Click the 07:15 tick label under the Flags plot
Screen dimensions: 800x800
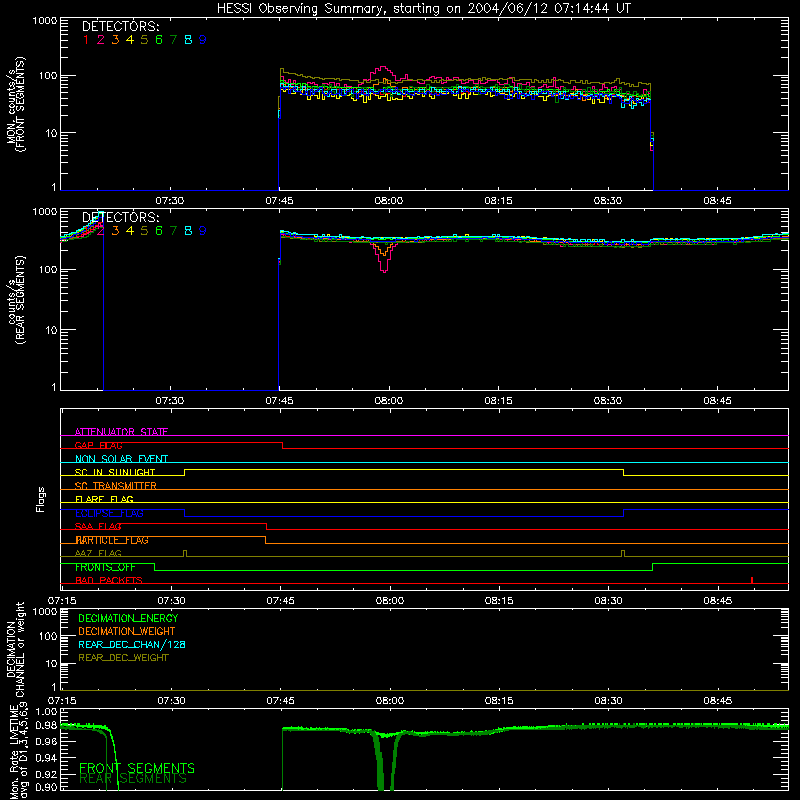(x=62, y=601)
